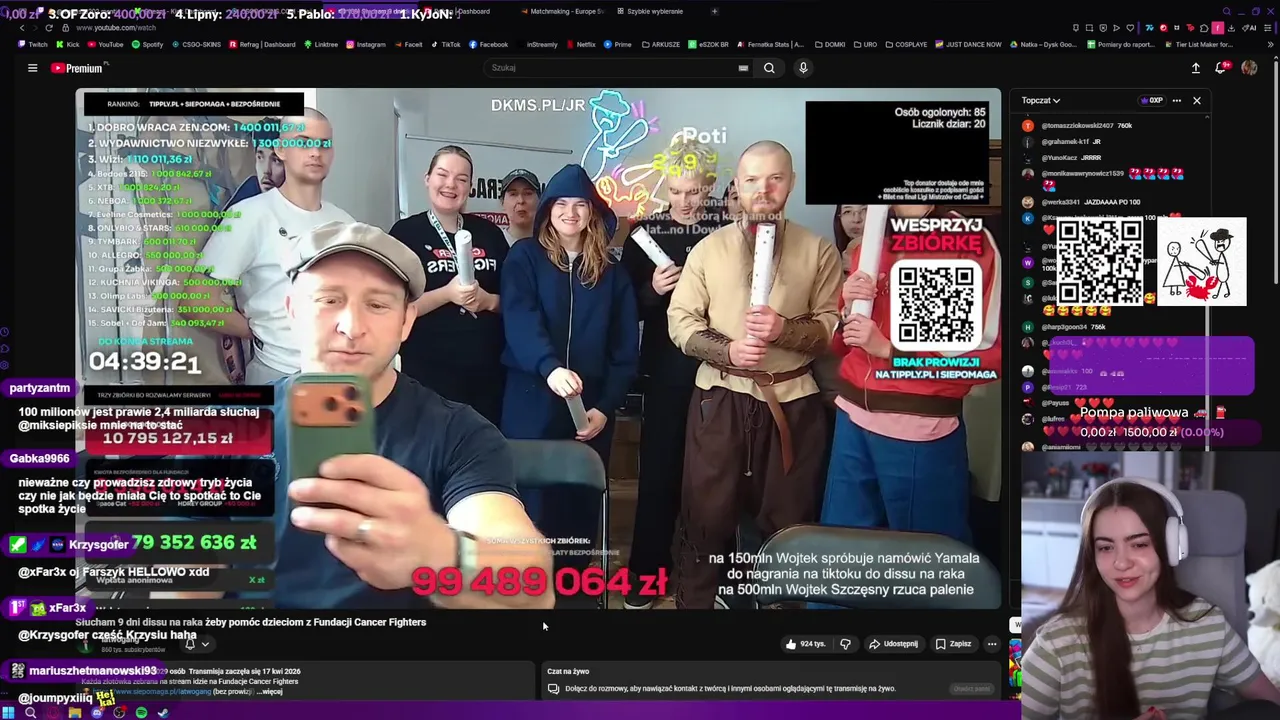The height and width of the screenshot is (720, 1280).
Task: Open the DOMKI bookmarks folder
Action: [830, 44]
